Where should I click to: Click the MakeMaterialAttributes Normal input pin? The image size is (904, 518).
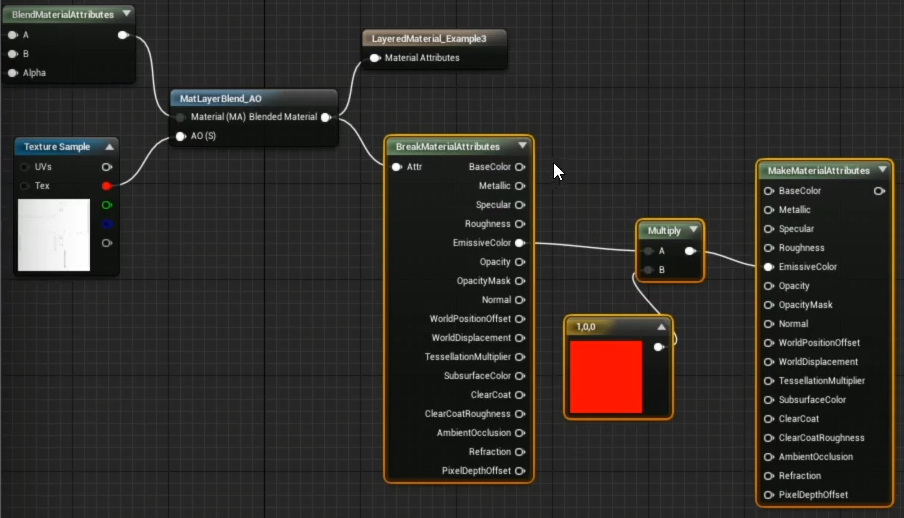[769, 324]
